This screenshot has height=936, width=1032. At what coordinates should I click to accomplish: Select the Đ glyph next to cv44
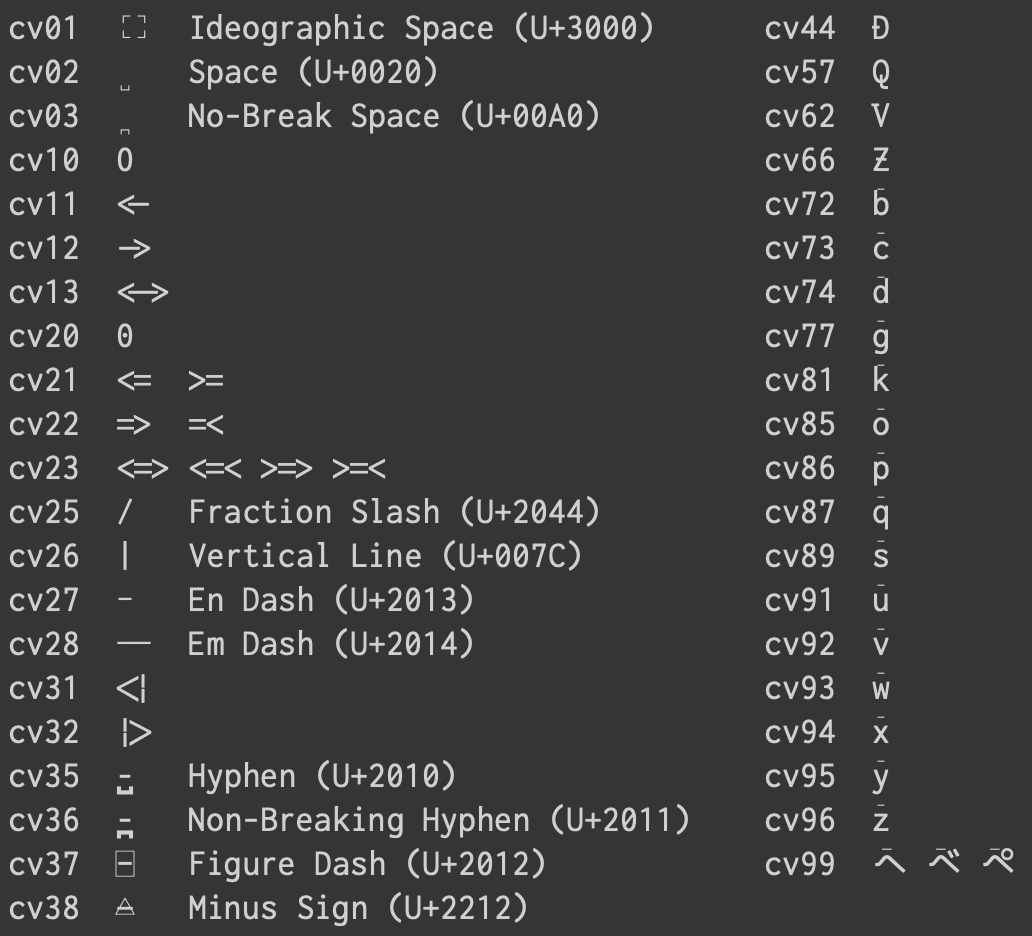point(880,28)
